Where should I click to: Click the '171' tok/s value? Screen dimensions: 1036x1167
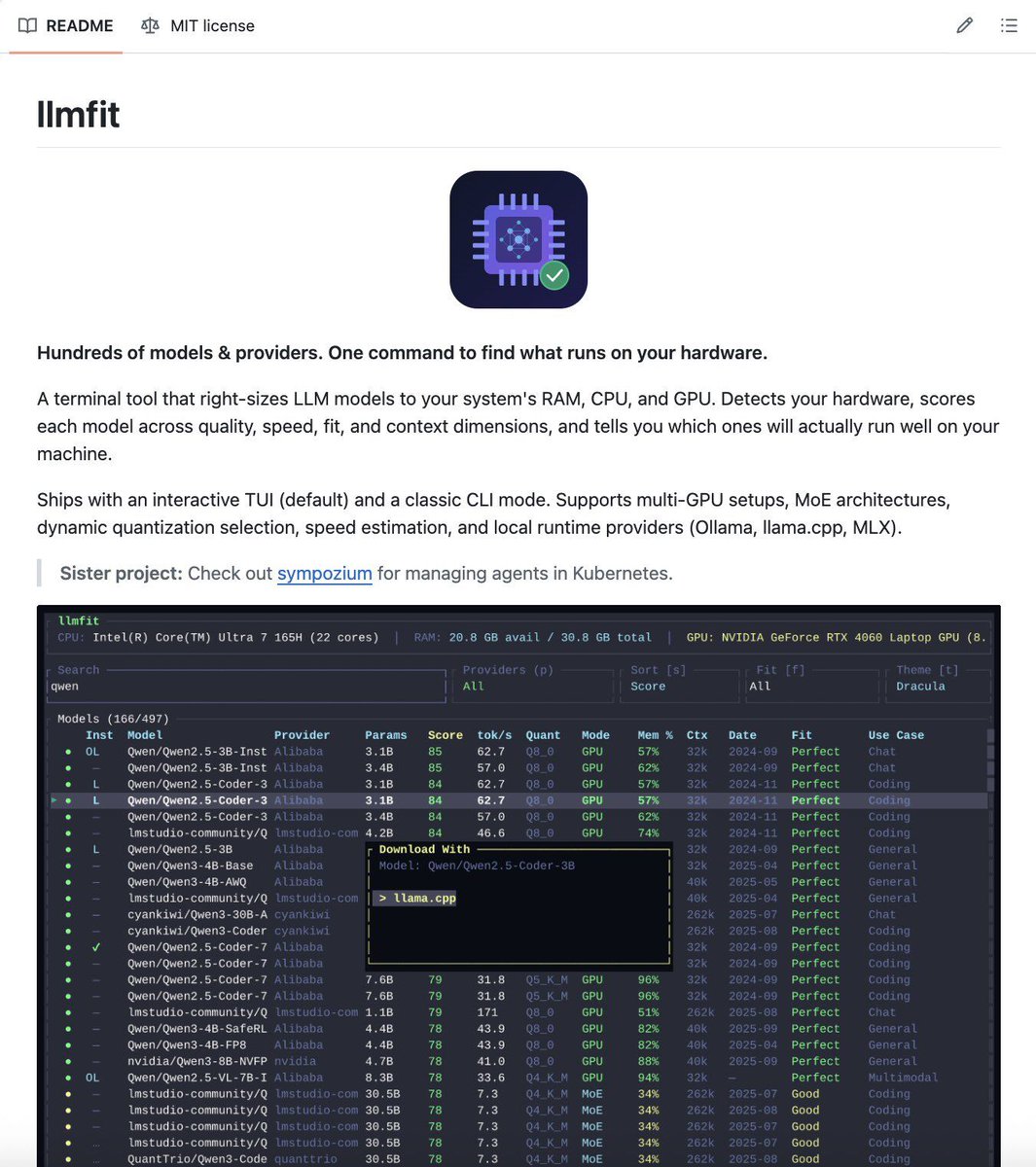click(488, 1012)
